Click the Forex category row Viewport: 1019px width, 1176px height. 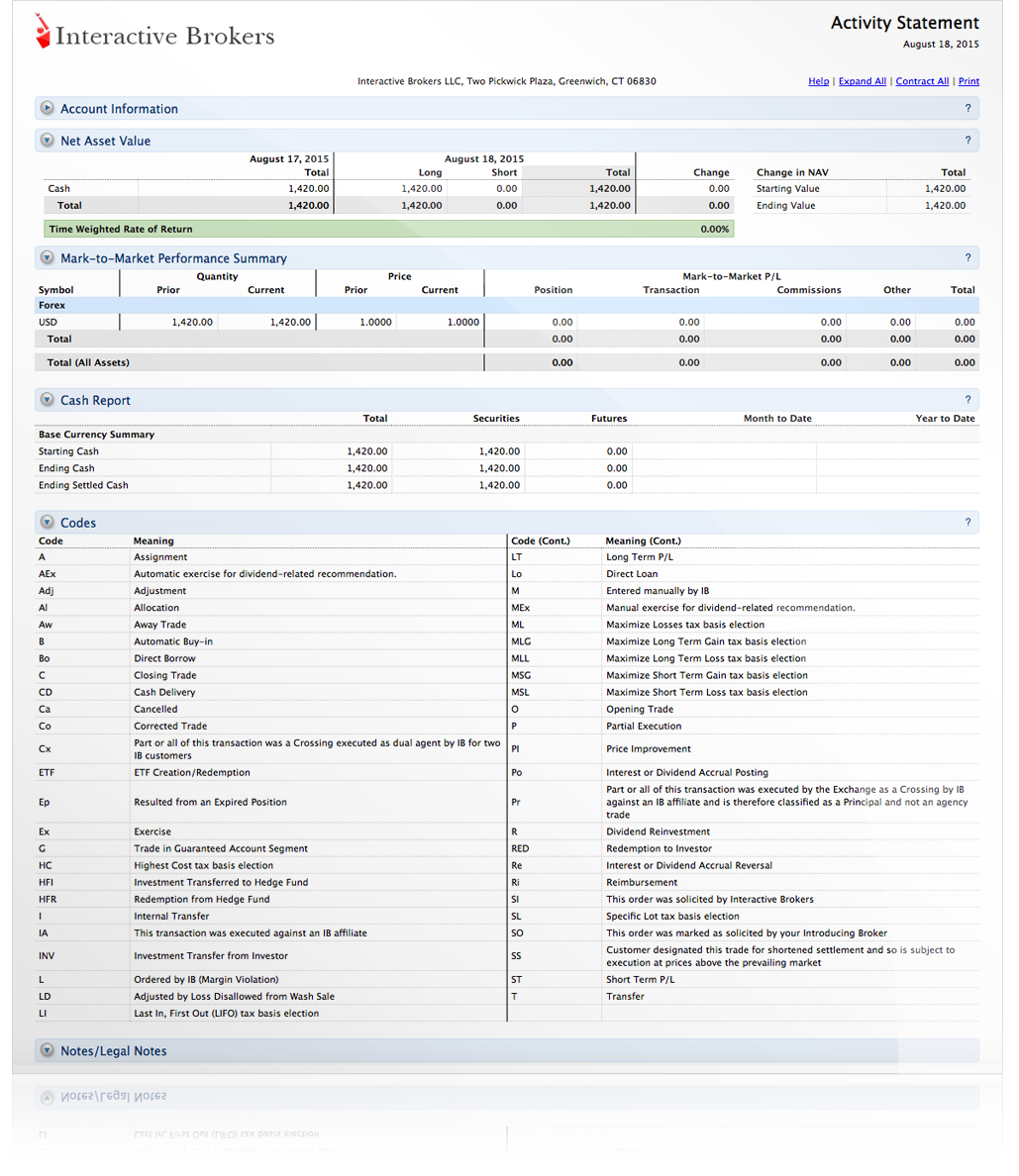(x=506, y=305)
